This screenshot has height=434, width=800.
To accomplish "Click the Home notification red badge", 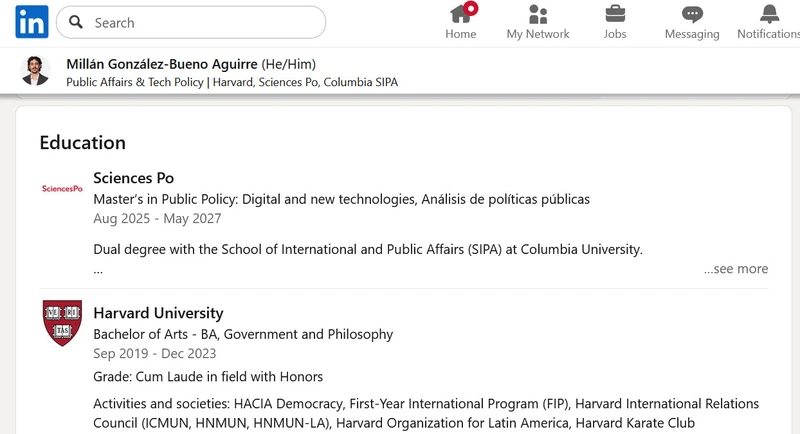I will (471, 8).
